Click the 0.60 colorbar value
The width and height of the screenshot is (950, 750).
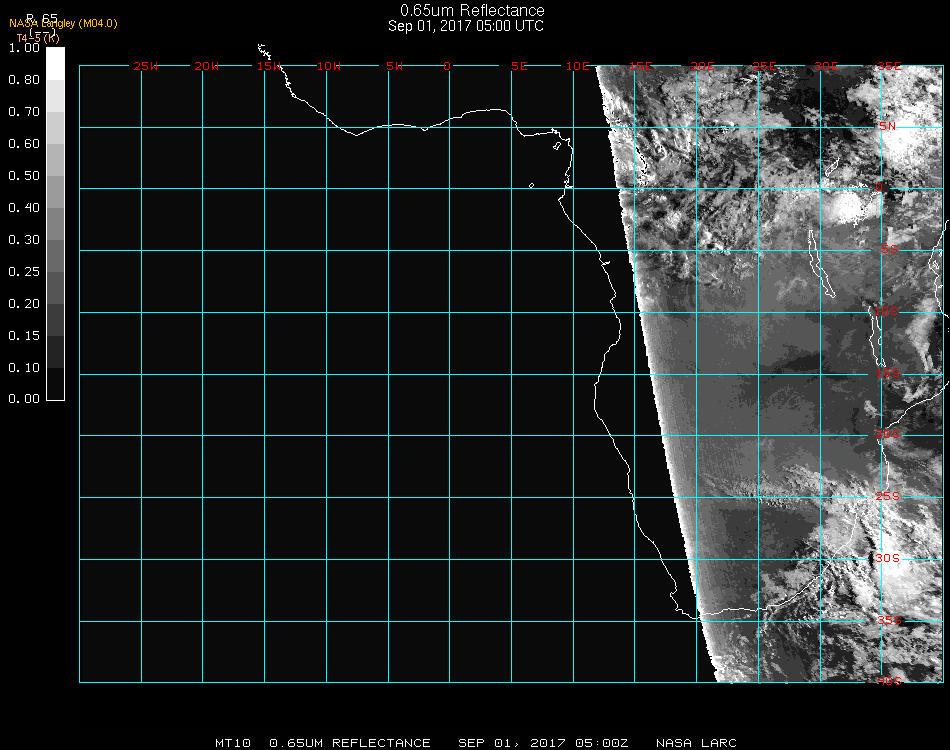[24, 144]
